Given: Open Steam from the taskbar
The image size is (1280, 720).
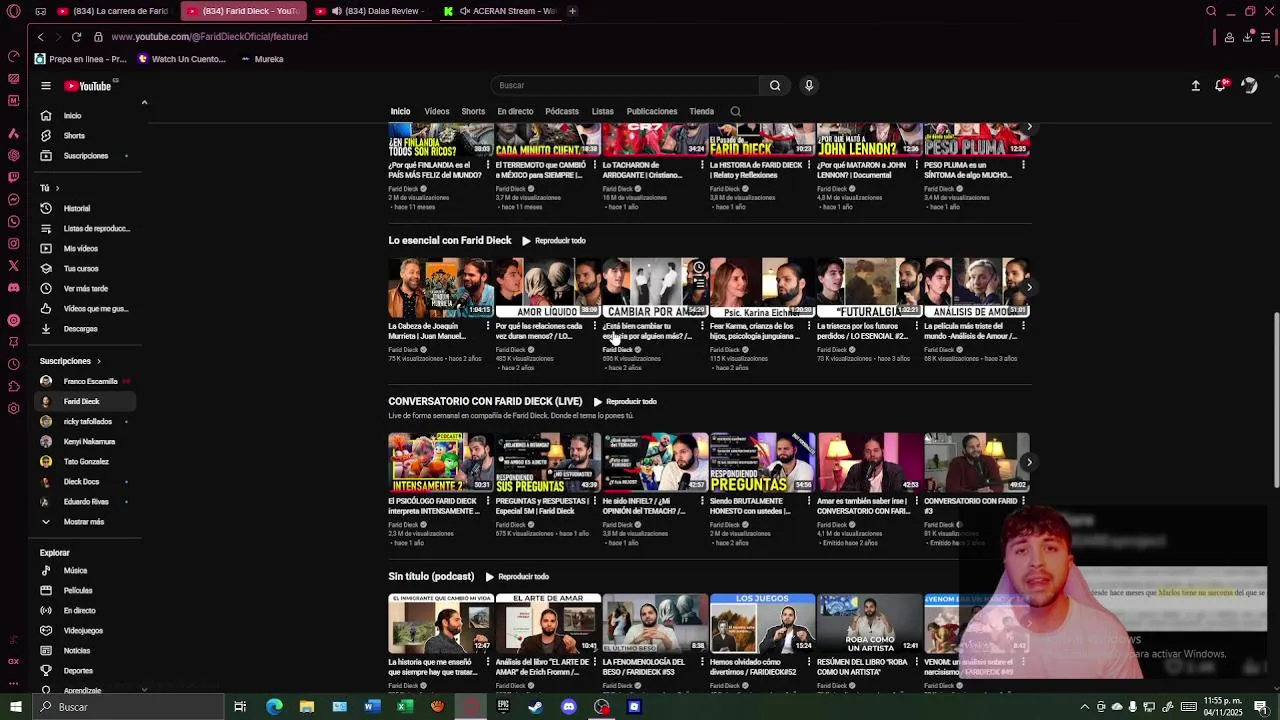Looking at the screenshot, I should (x=536, y=707).
